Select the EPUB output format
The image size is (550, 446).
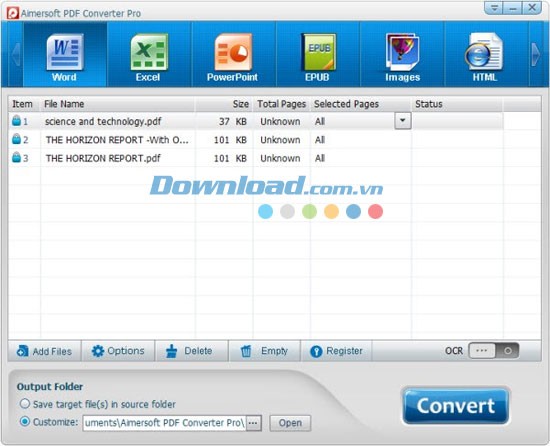318,54
